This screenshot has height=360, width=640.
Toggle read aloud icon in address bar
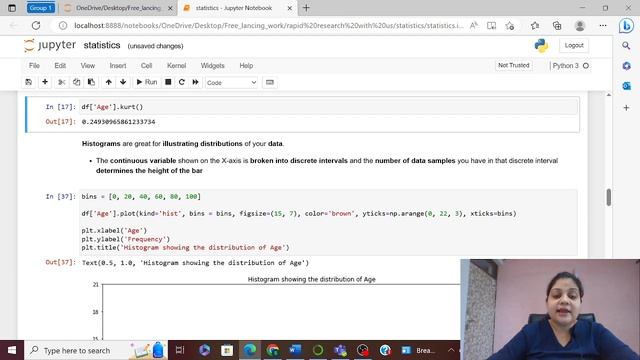click(474, 25)
